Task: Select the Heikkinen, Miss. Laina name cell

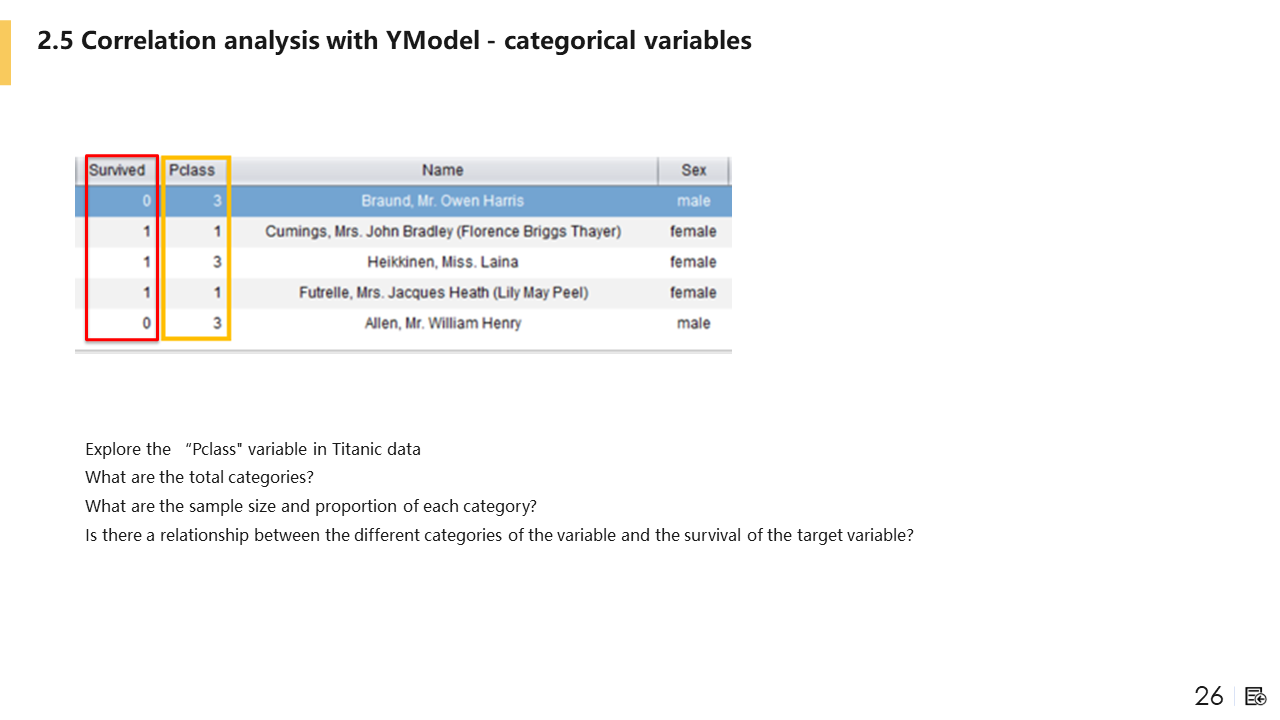Action: click(442, 262)
